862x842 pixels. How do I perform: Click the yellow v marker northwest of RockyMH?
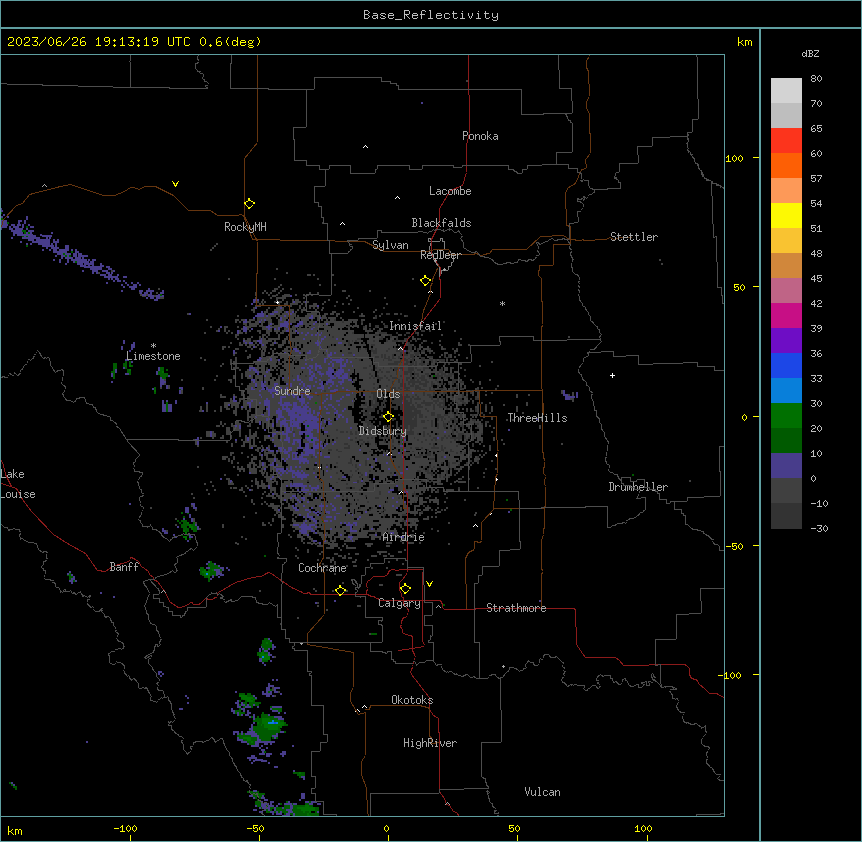tap(175, 184)
